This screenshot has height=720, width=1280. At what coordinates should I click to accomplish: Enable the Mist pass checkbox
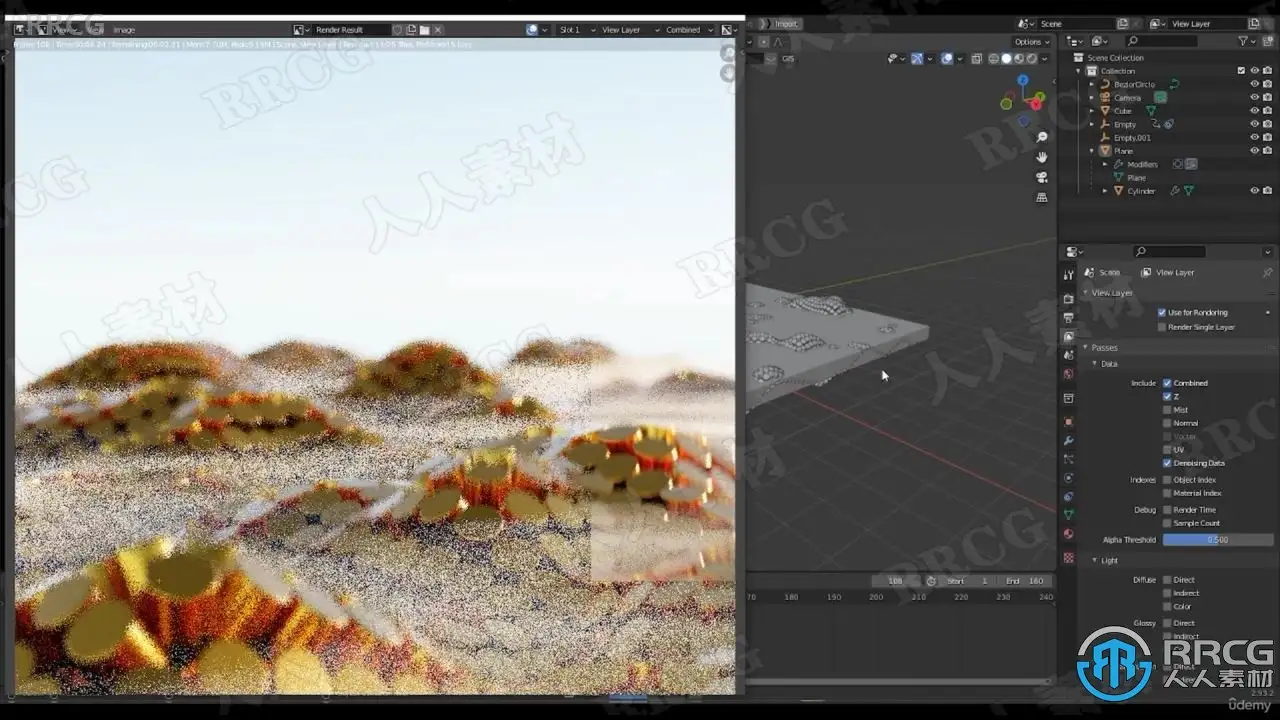point(1167,410)
